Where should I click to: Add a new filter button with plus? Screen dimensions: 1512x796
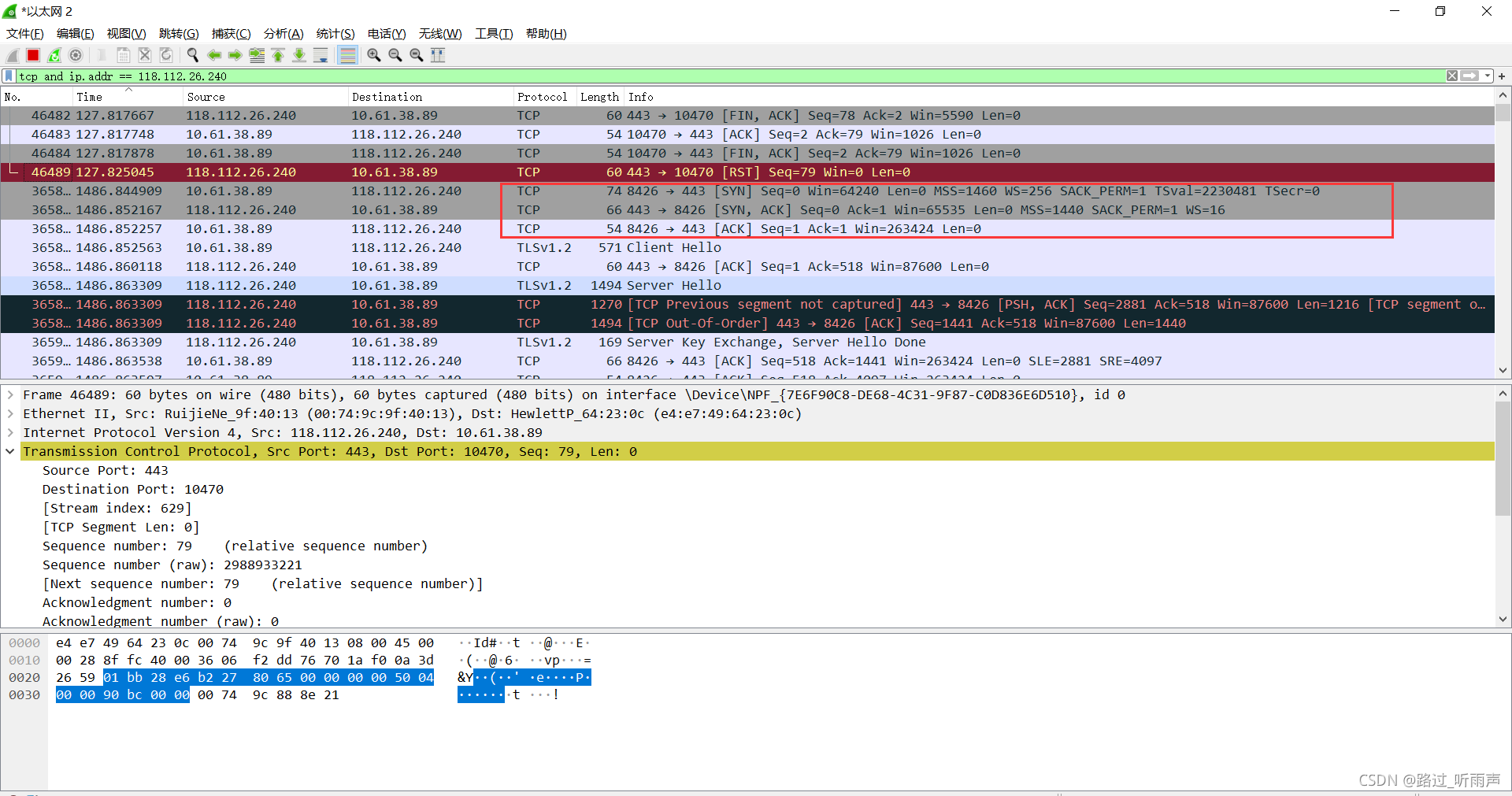point(1502,76)
